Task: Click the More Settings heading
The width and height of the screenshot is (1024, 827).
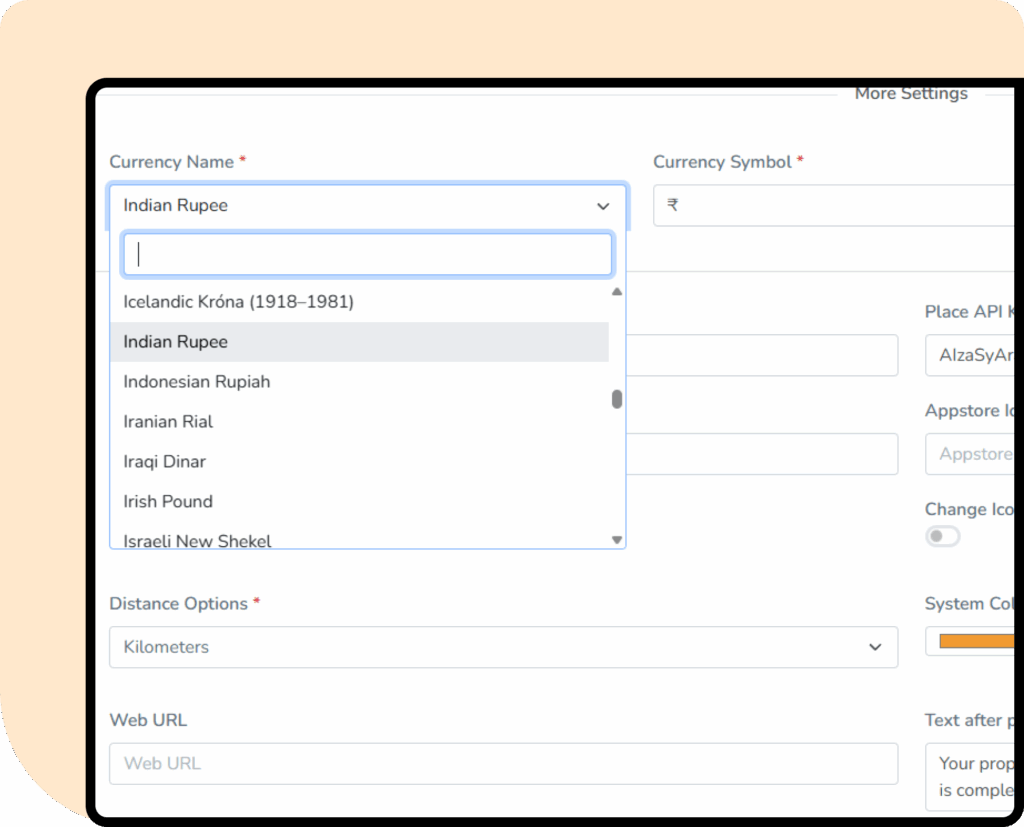Action: point(911,93)
